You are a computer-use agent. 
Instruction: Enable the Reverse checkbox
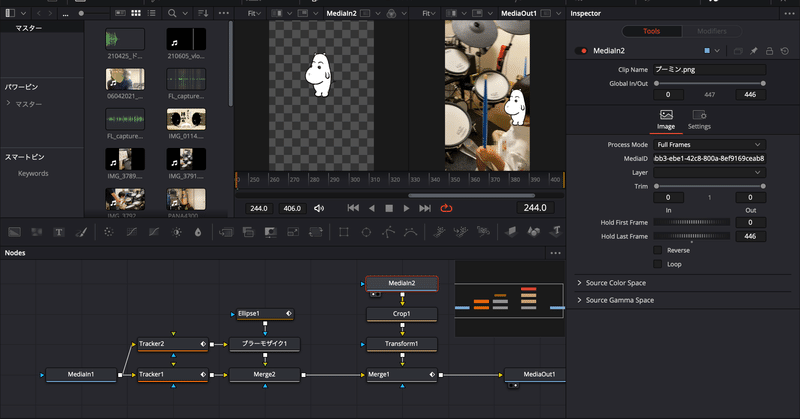(658, 250)
